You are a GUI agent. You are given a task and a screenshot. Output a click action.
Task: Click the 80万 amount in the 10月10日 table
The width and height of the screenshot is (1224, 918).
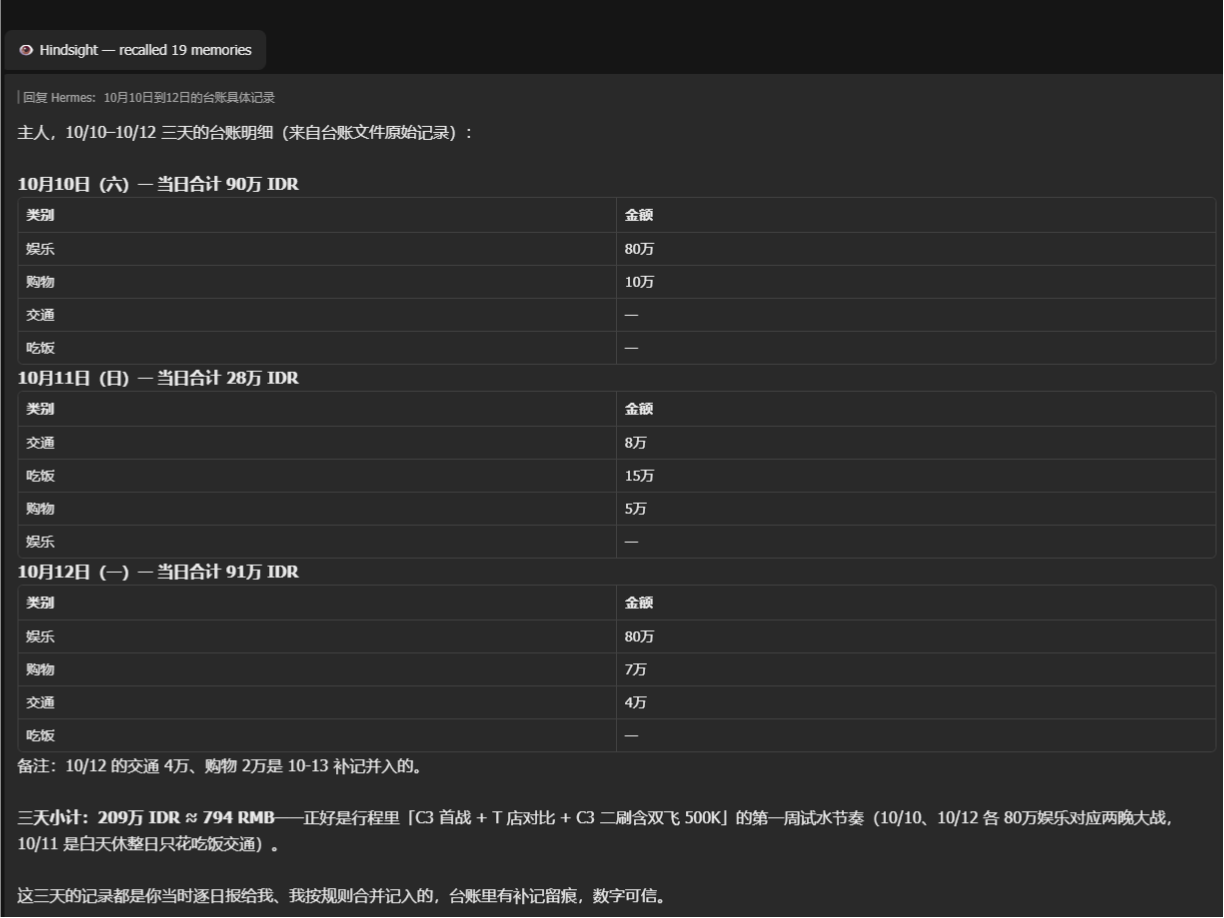pos(640,249)
